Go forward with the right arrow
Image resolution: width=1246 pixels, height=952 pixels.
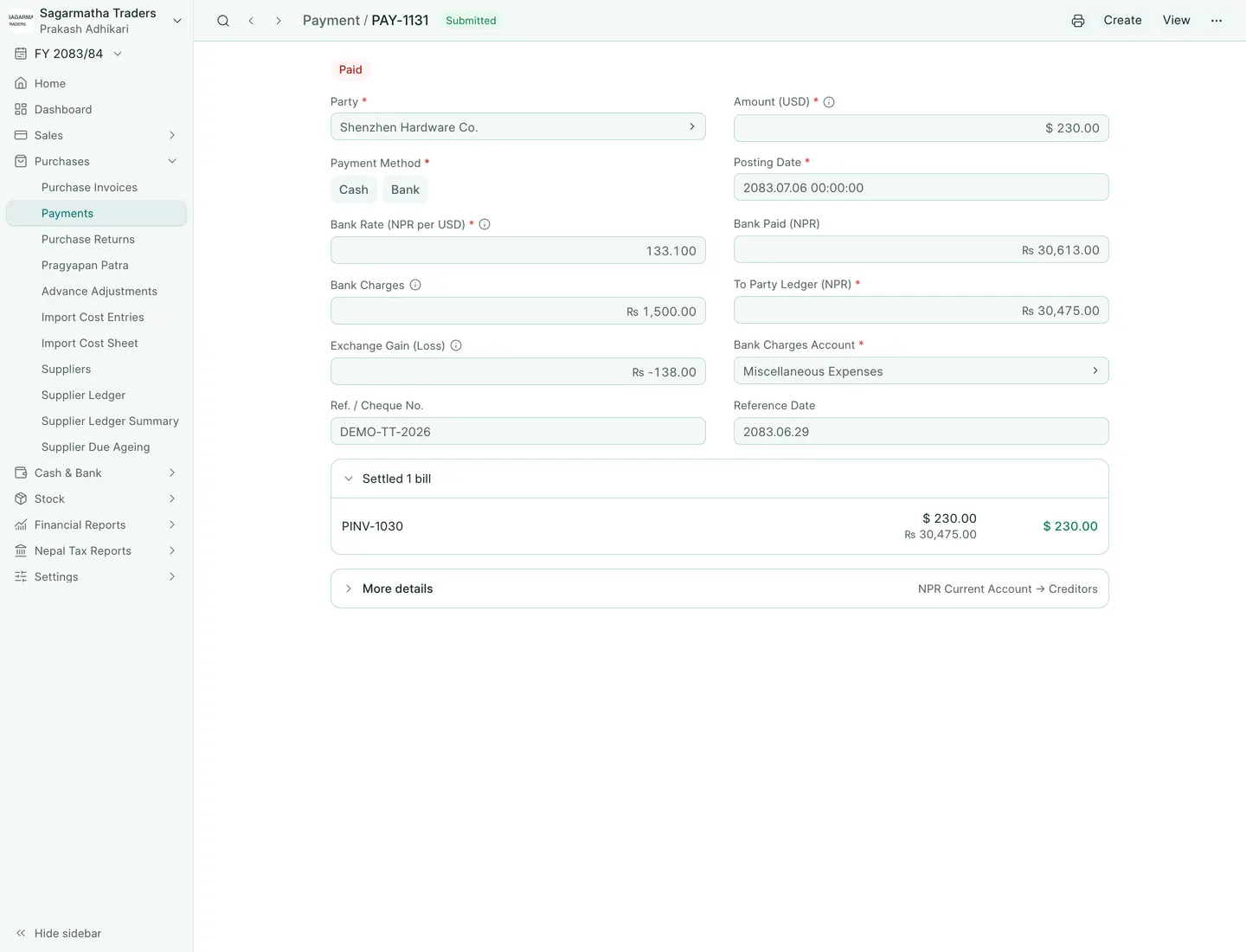point(279,21)
